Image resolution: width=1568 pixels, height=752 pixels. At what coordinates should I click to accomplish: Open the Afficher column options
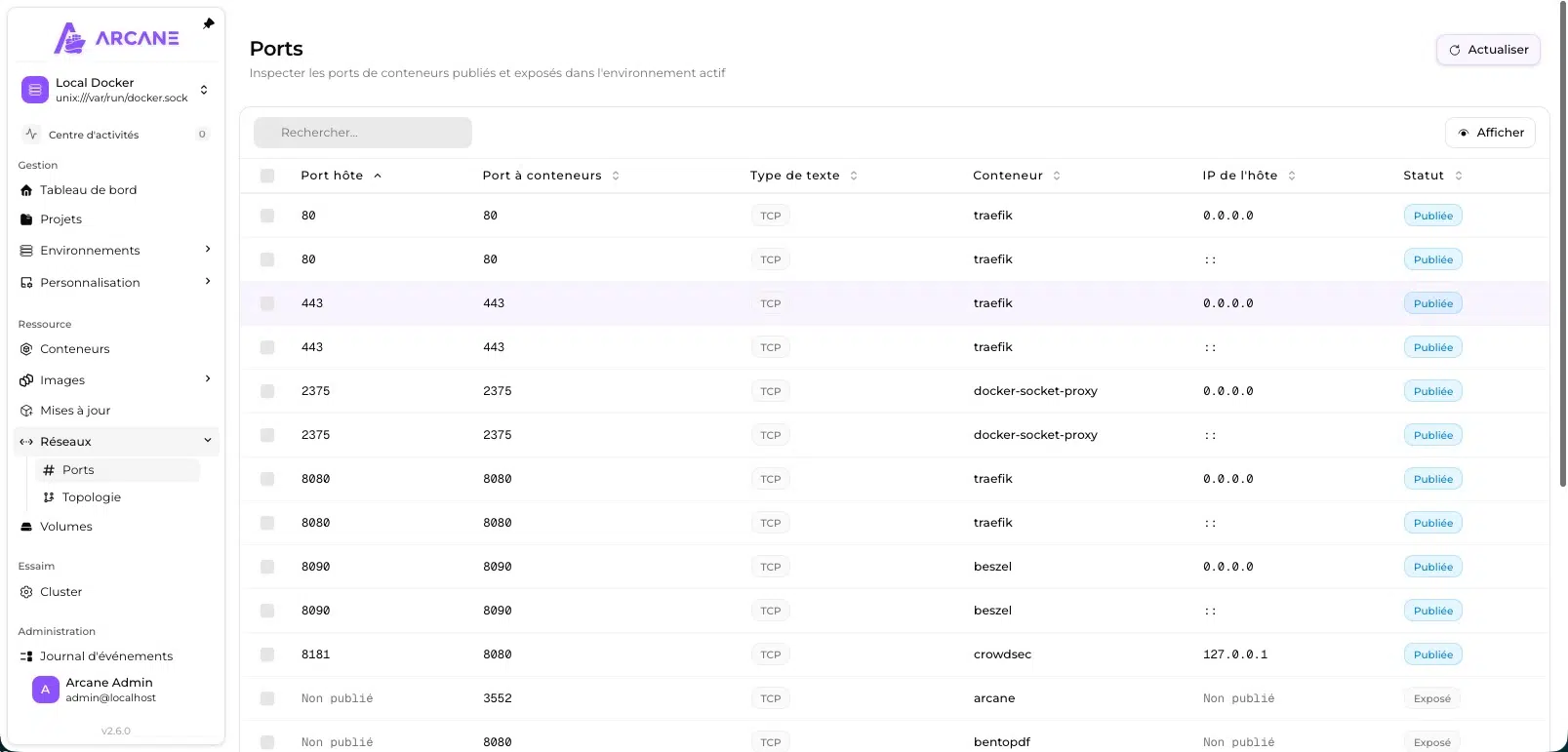click(1490, 133)
